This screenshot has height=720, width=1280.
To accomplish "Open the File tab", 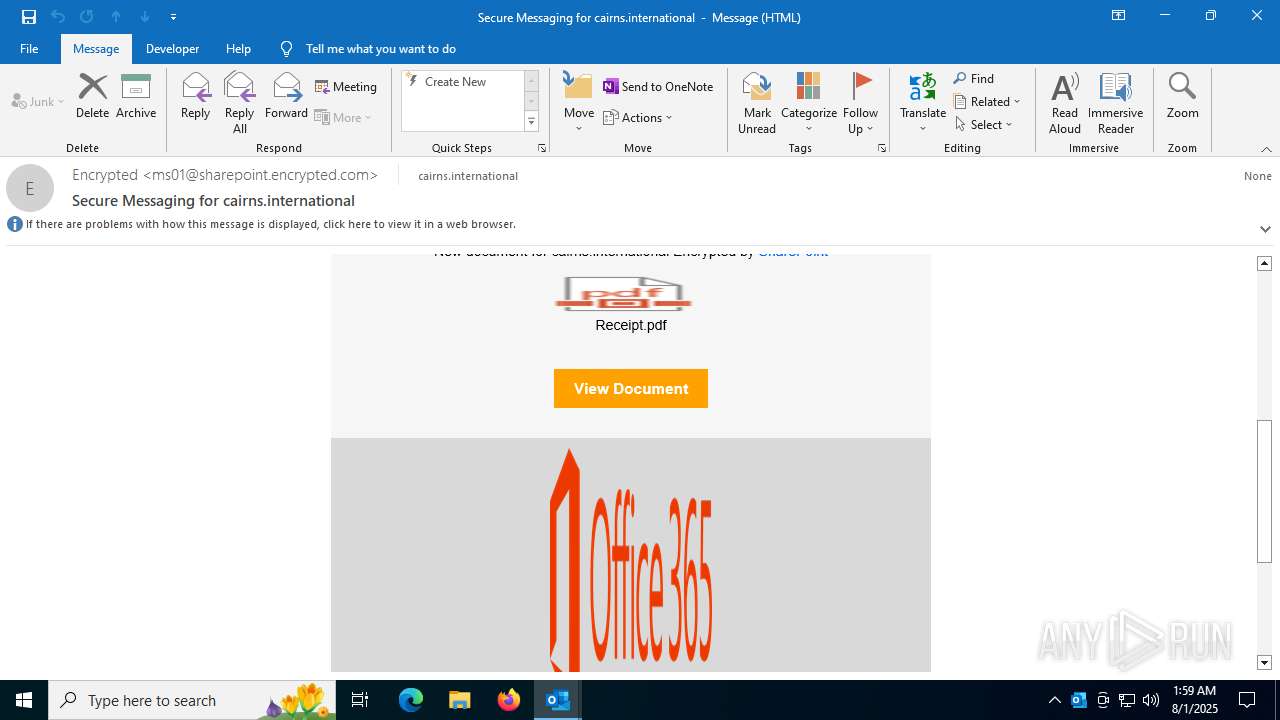I will (x=29, y=48).
